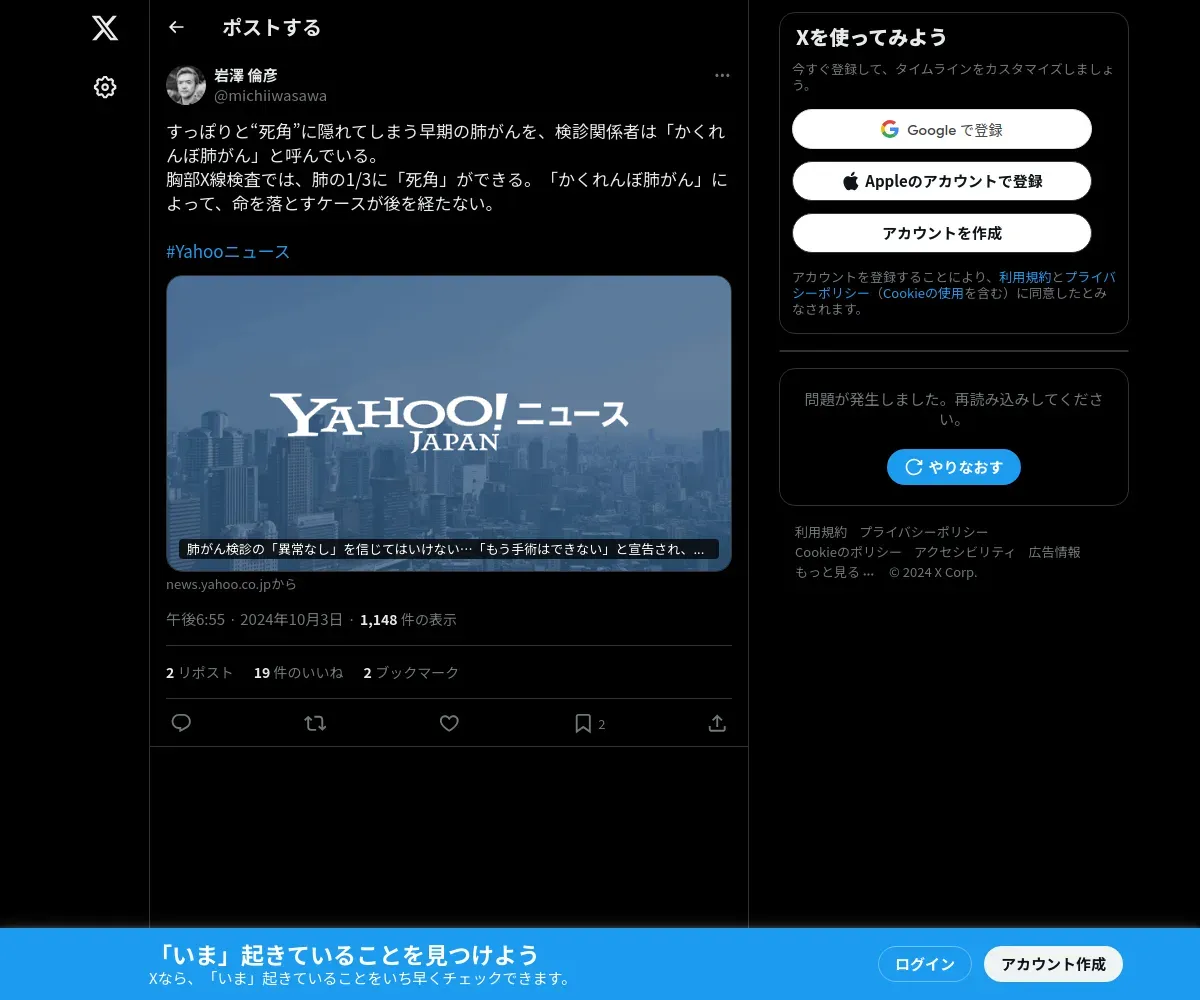Screen dimensions: 1200x1000
Task: Open the footer プライバシーポリシー link
Action: (x=924, y=532)
